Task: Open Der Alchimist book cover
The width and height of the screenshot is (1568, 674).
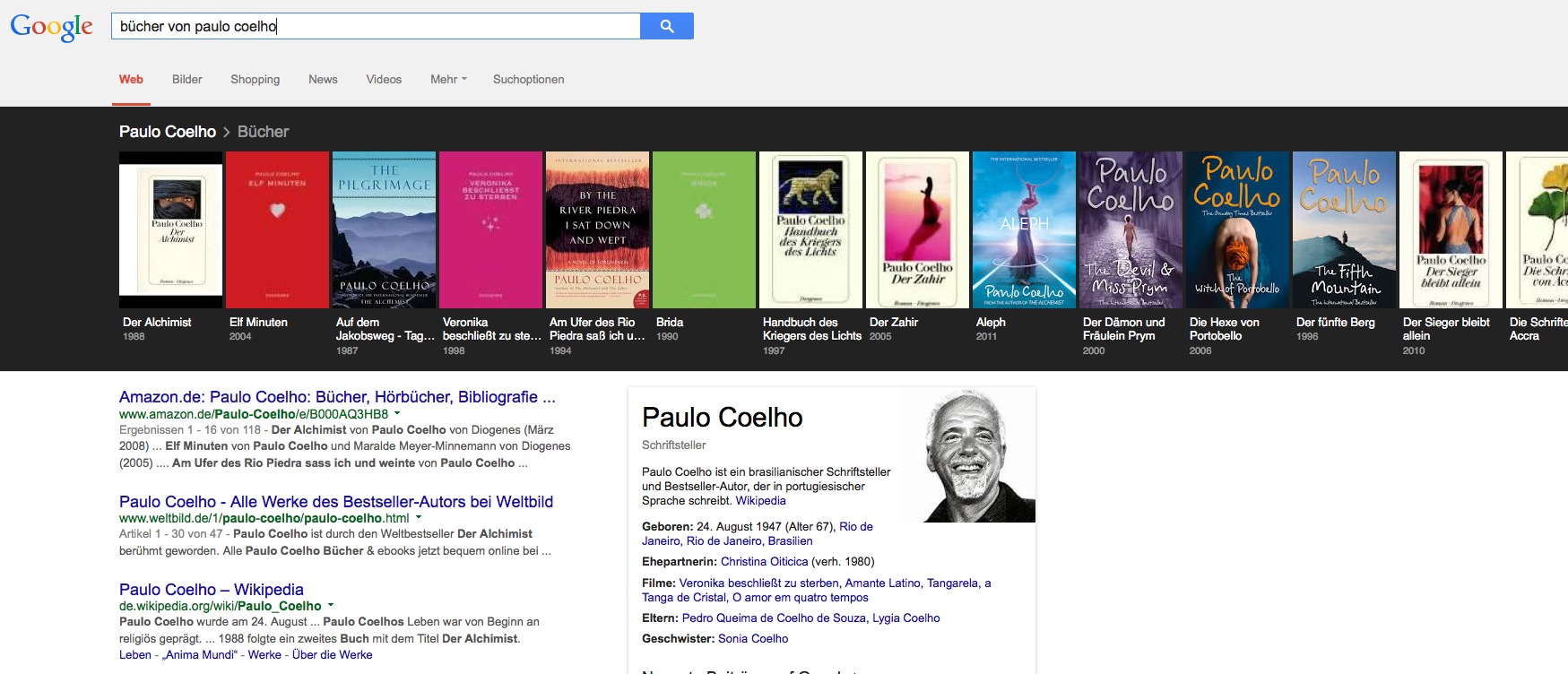Action: (x=170, y=229)
